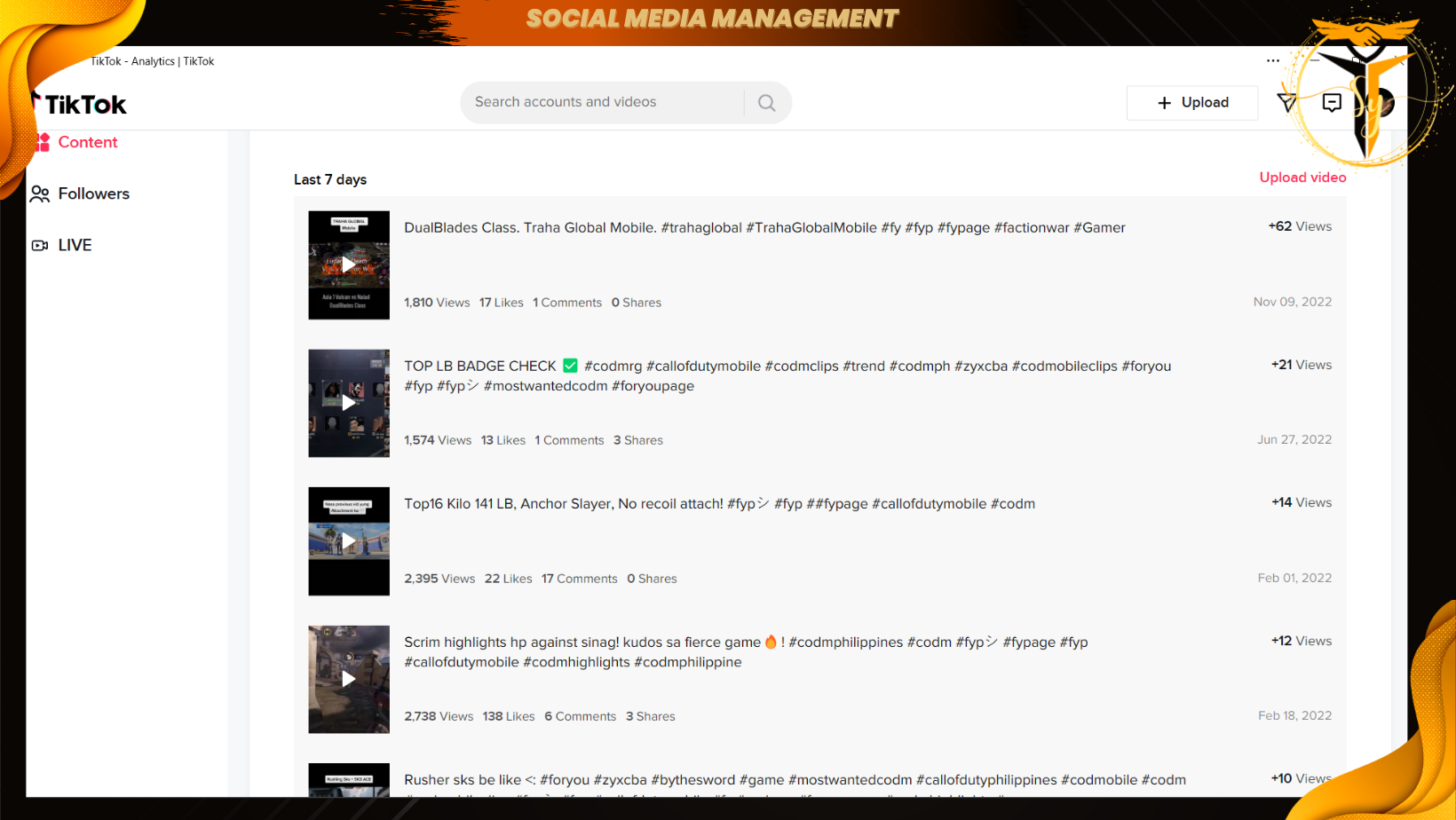This screenshot has width=1456, height=820.
Task: Open the Followers sidebar icon
Action: pyautogui.click(x=40, y=193)
